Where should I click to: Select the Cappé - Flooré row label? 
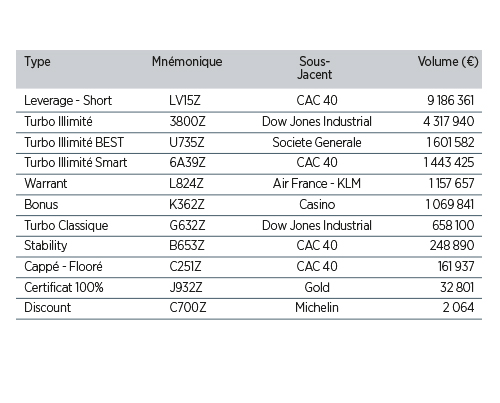pyautogui.click(x=63, y=267)
